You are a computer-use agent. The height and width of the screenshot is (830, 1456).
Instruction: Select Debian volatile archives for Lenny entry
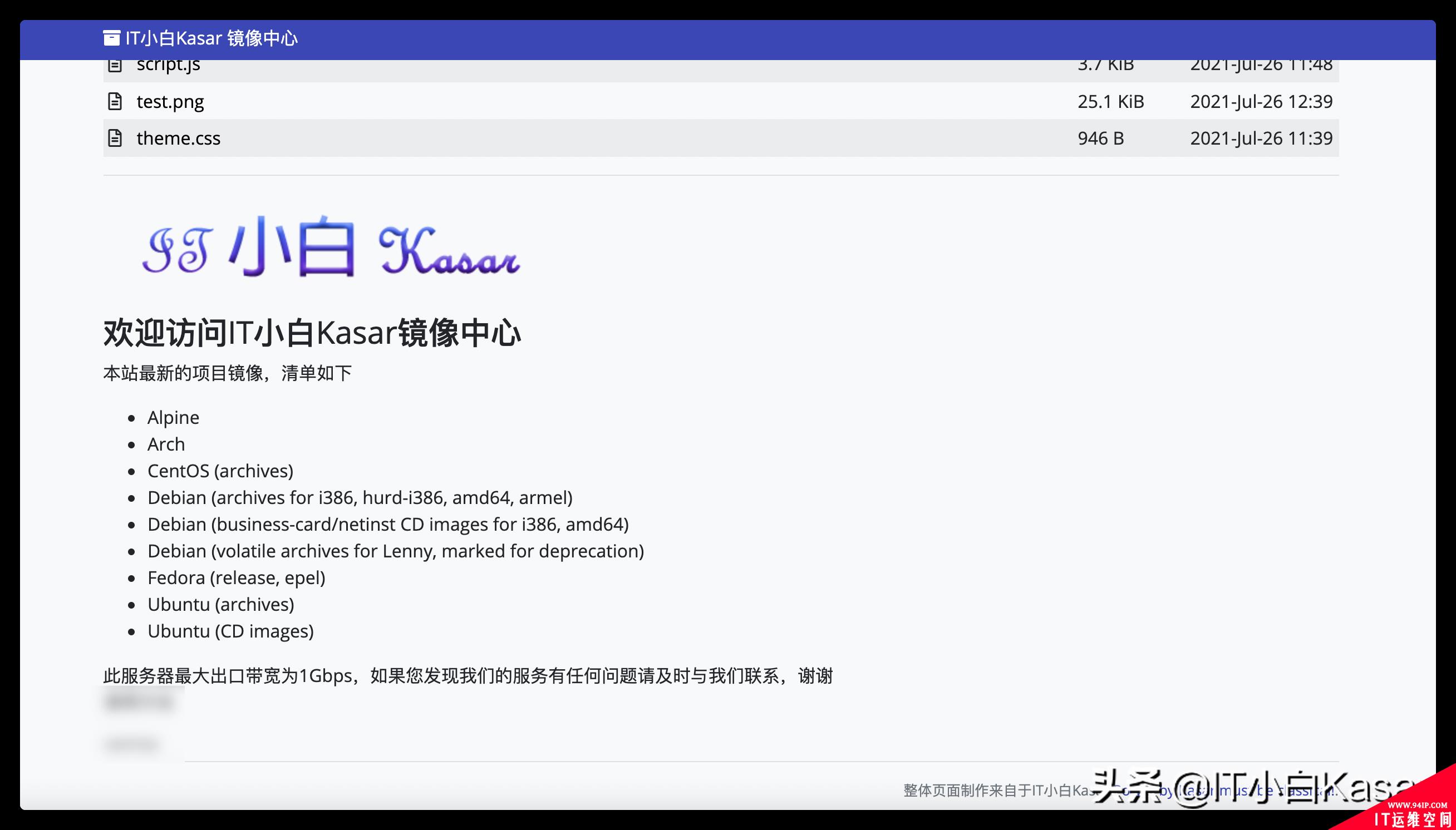(396, 551)
